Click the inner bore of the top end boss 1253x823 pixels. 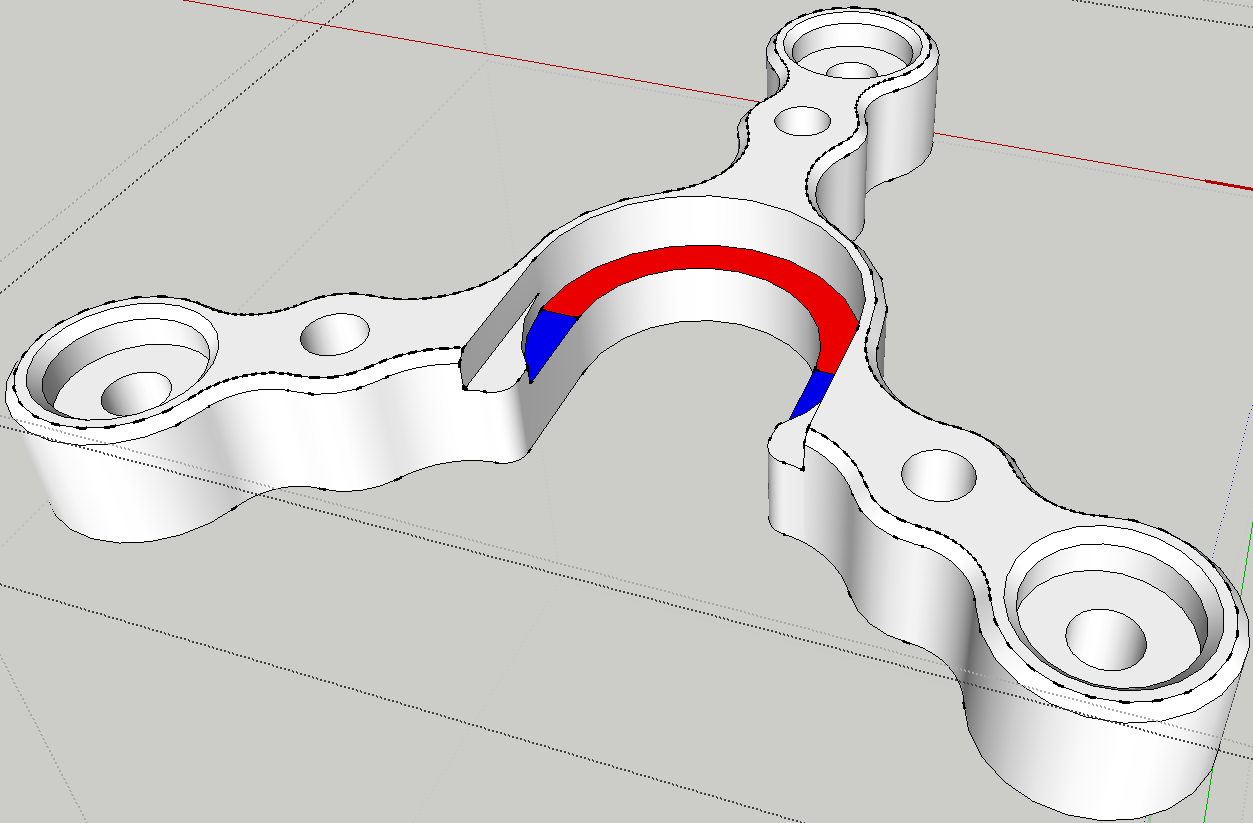[x=853, y=71]
